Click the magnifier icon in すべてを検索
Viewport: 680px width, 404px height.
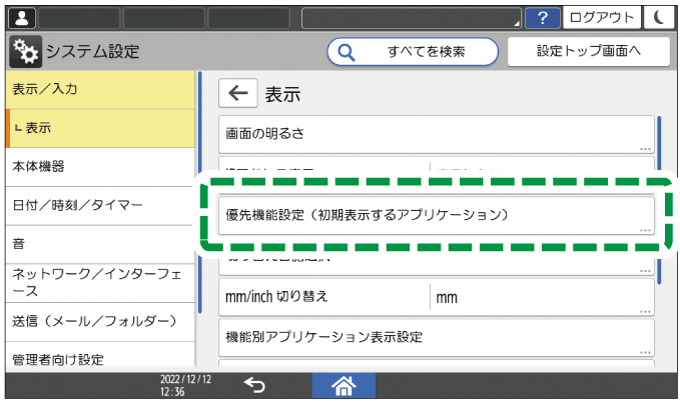point(346,52)
